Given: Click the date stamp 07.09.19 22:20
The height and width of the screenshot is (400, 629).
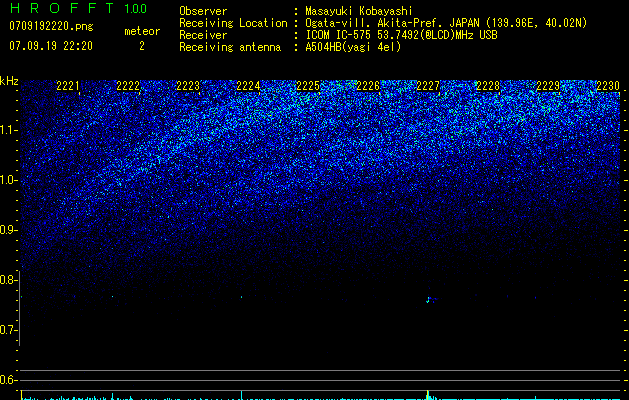Looking at the screenshot, I should (51, 46).
